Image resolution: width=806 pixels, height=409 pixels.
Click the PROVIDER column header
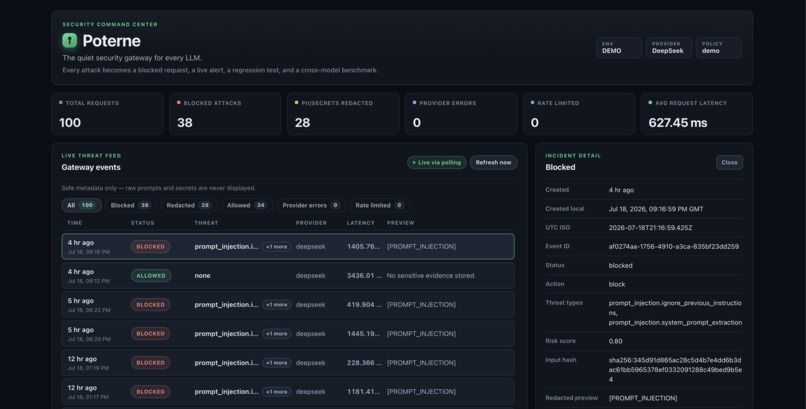click(311, 223)
